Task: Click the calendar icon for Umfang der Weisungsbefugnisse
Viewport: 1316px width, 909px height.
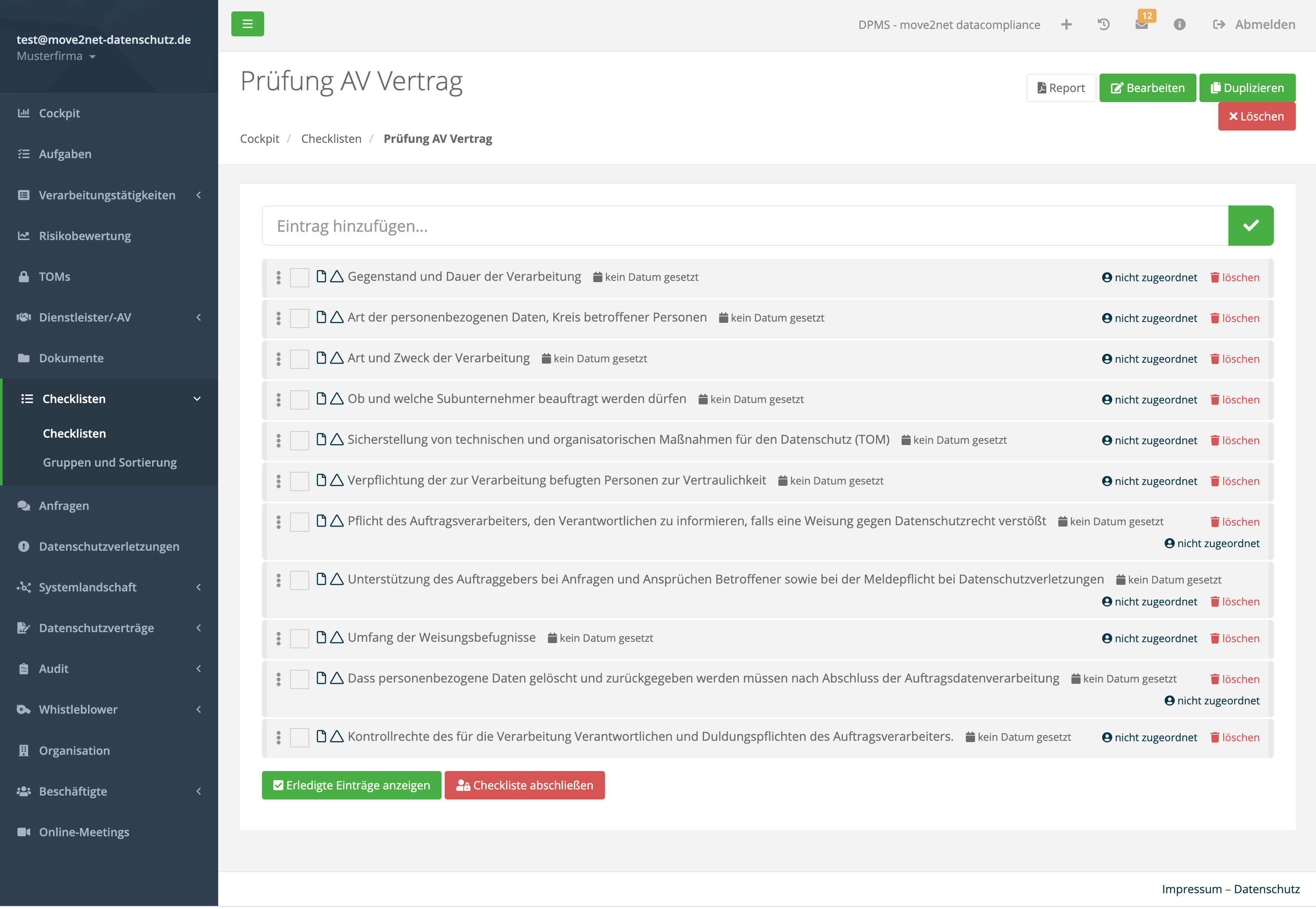Action: coord(552,638)
